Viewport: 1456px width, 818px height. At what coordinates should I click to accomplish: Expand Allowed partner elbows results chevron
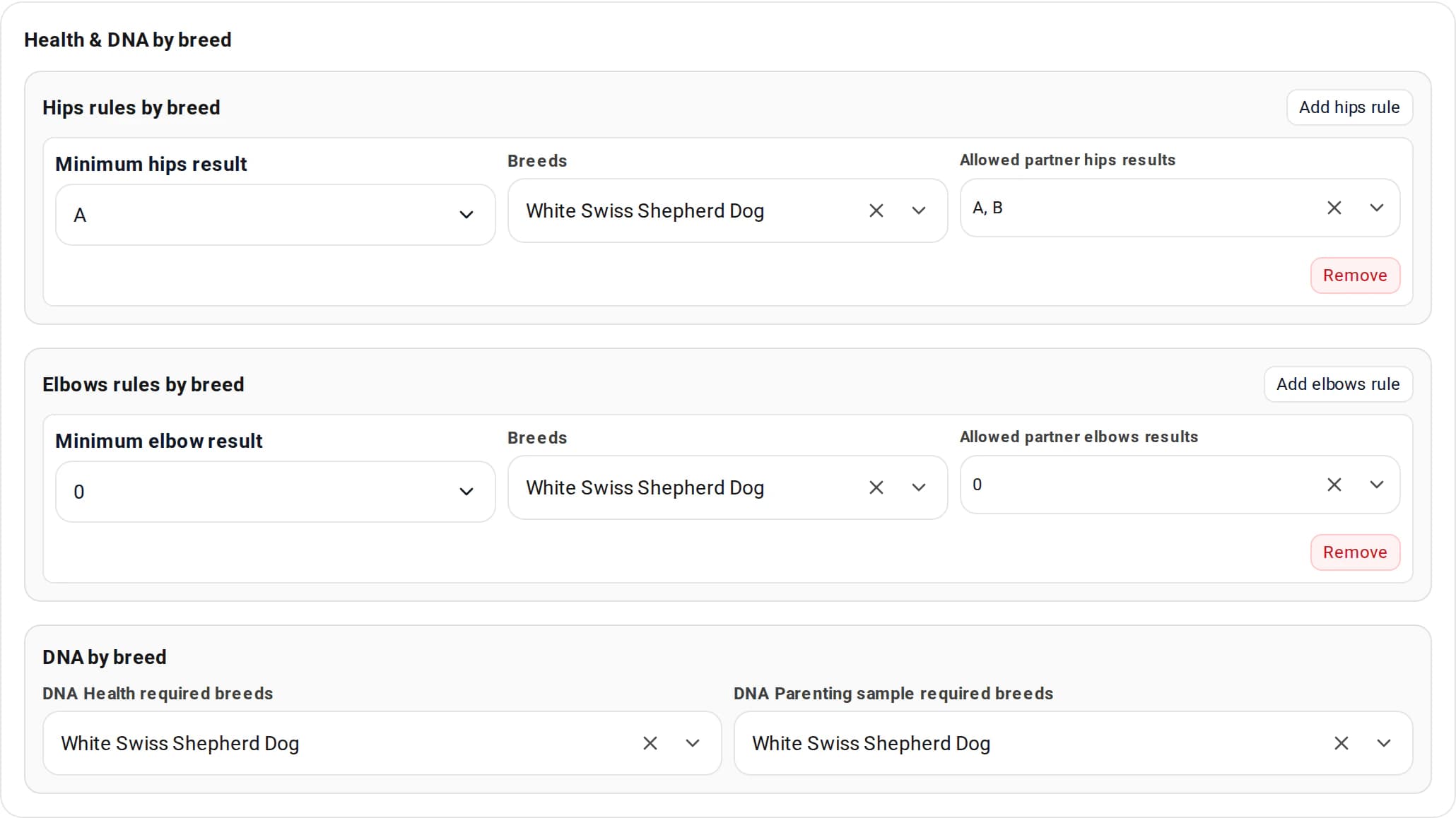tap(1376, 485)
